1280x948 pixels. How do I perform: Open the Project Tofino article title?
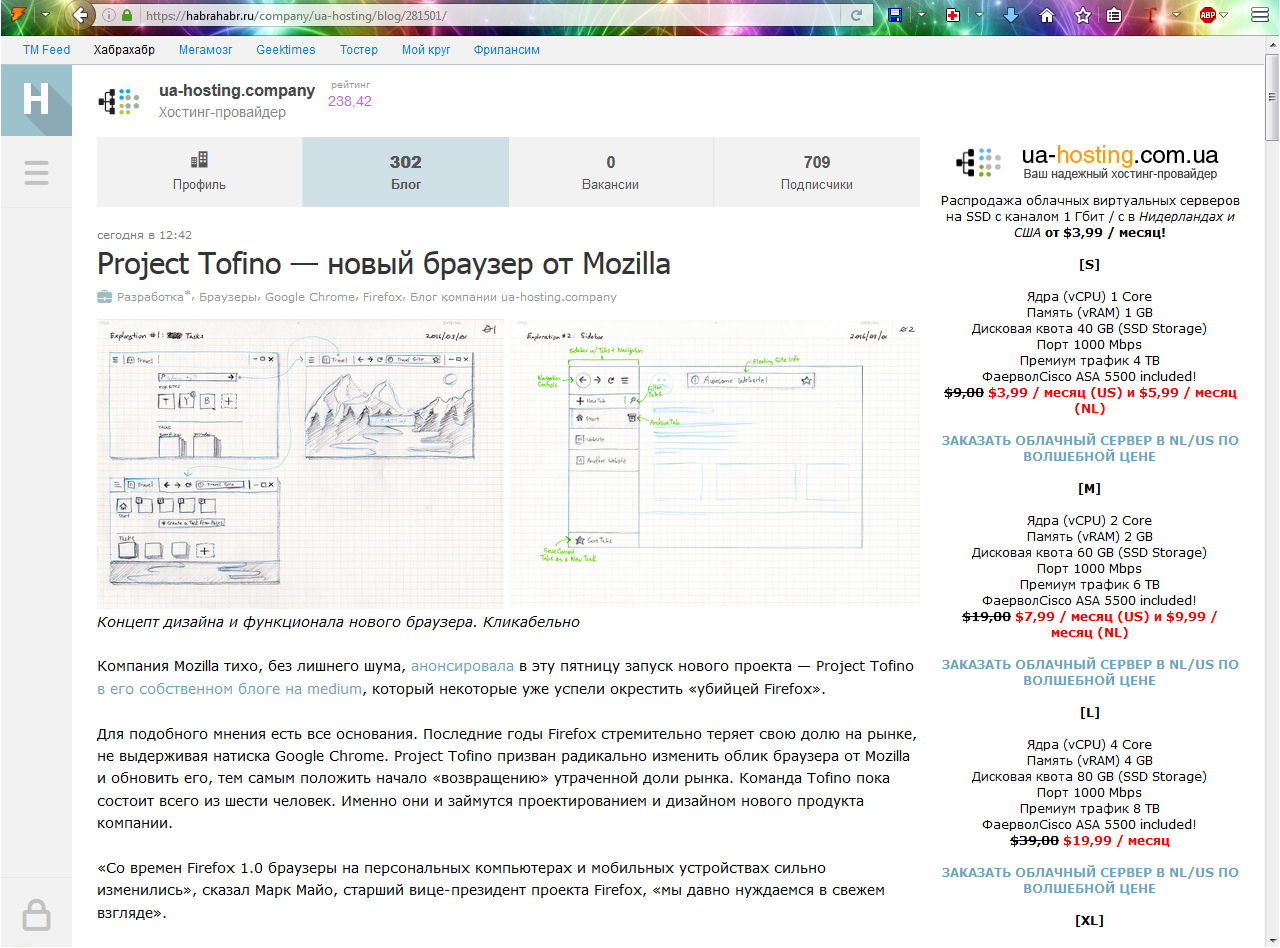tap(384, 264)
